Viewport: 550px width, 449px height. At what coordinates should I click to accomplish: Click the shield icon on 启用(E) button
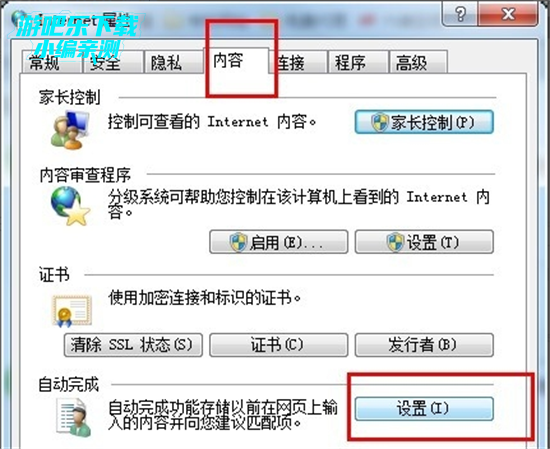click(x=238, y=242)
